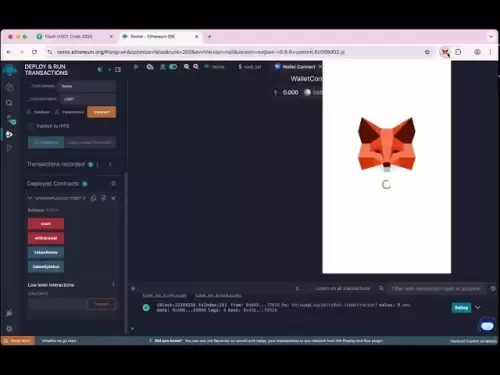Click the zoom out magnifier icon

[x=187, y=67]
